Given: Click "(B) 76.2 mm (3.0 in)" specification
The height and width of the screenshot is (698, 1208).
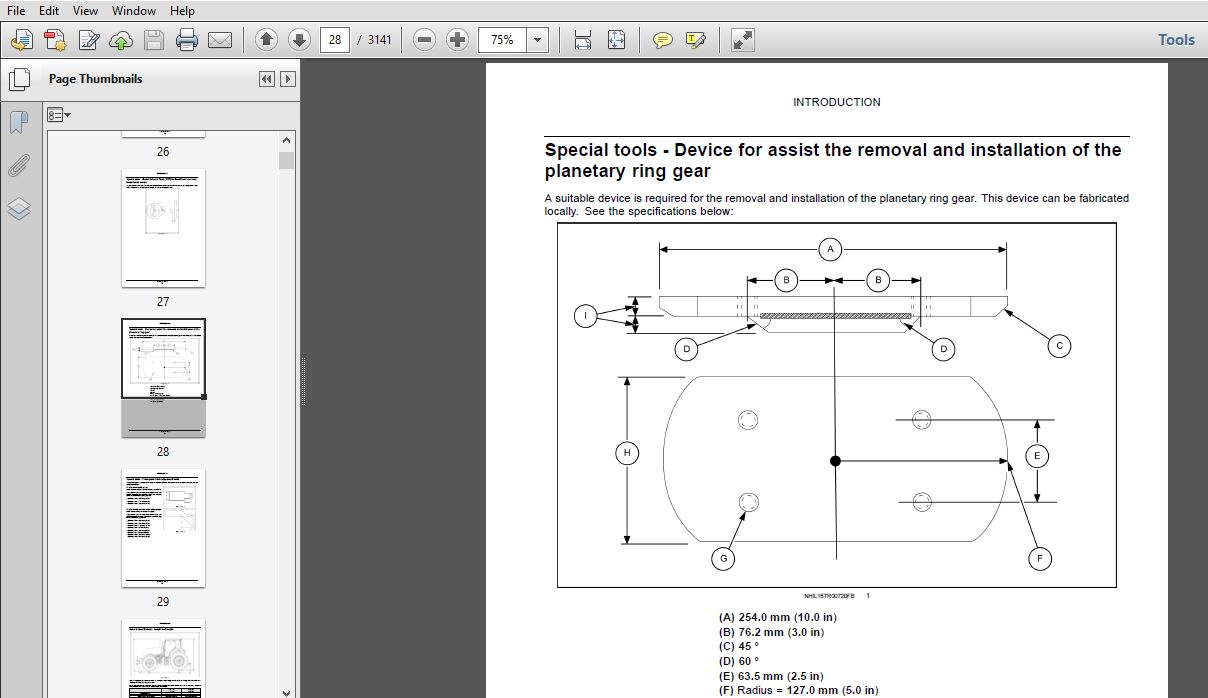Looking at the screenshot, I should point(771,632).
